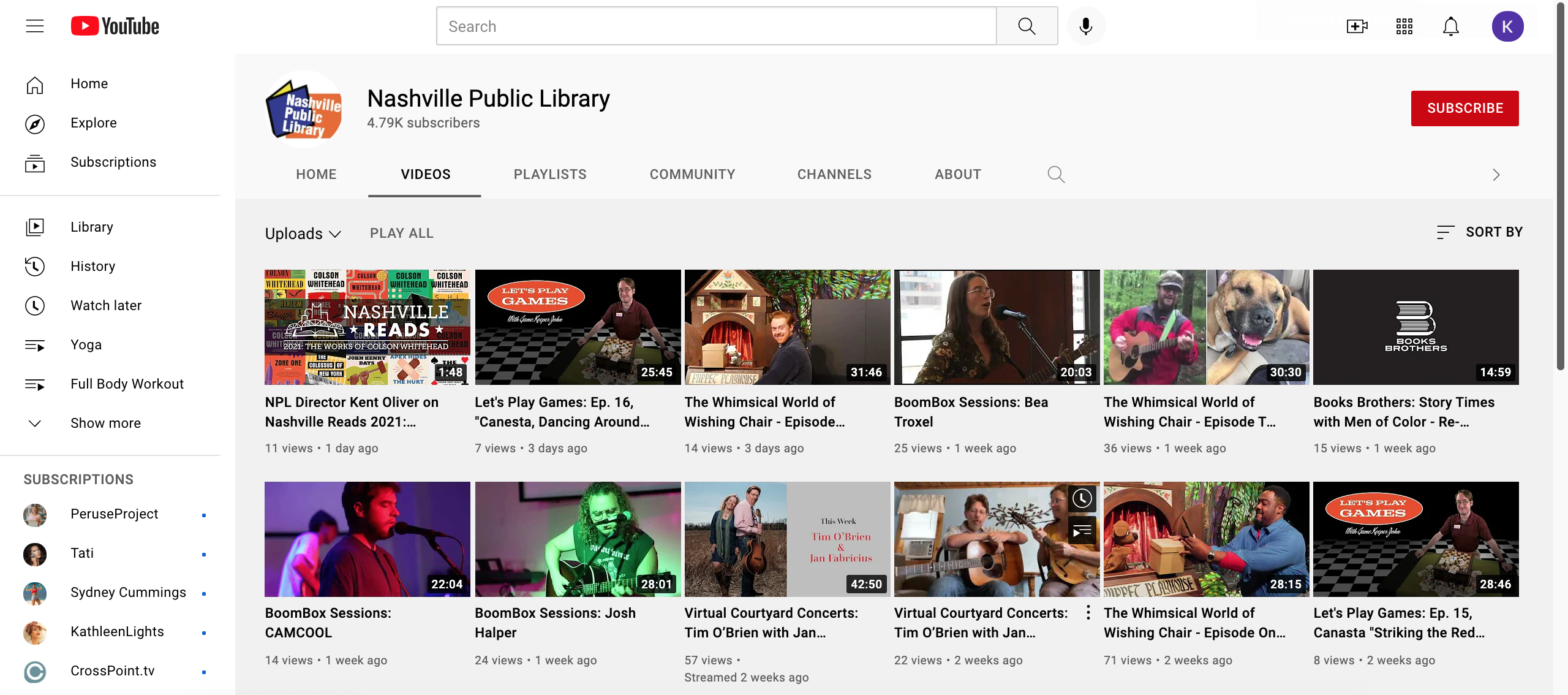Click Josh Halper 28:01 thumbnail
Screen dimensions: 1568x695
[x=578, y=539]
